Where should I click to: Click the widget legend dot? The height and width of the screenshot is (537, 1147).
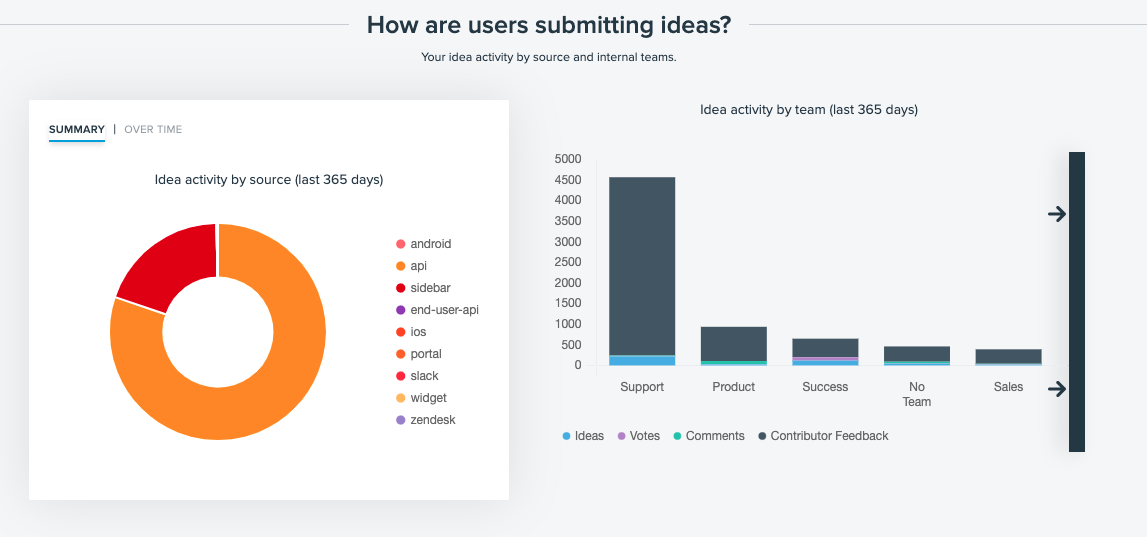(x=400, y=398)
